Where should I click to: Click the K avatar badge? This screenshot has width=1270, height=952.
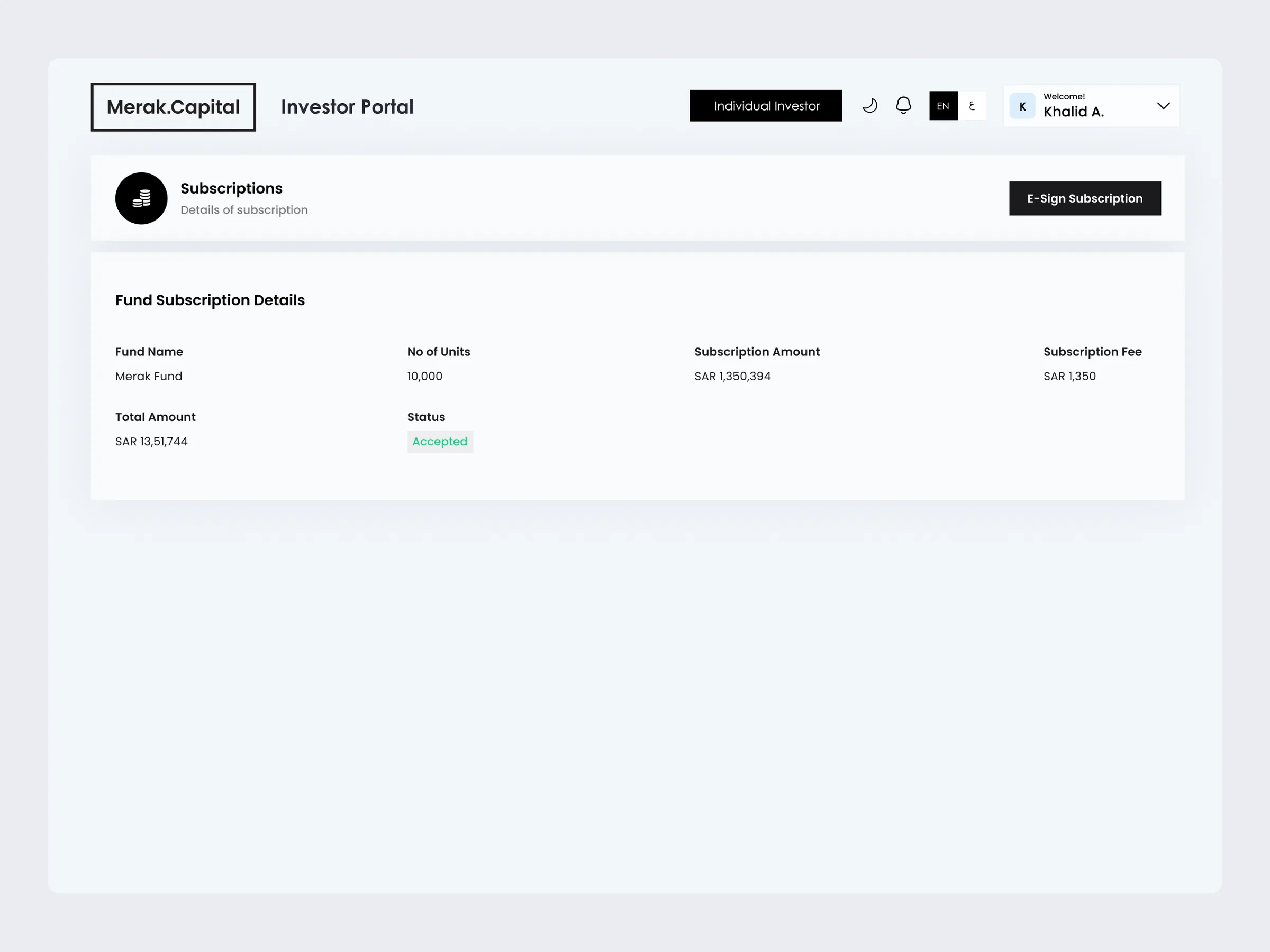tap(1022, 106)
